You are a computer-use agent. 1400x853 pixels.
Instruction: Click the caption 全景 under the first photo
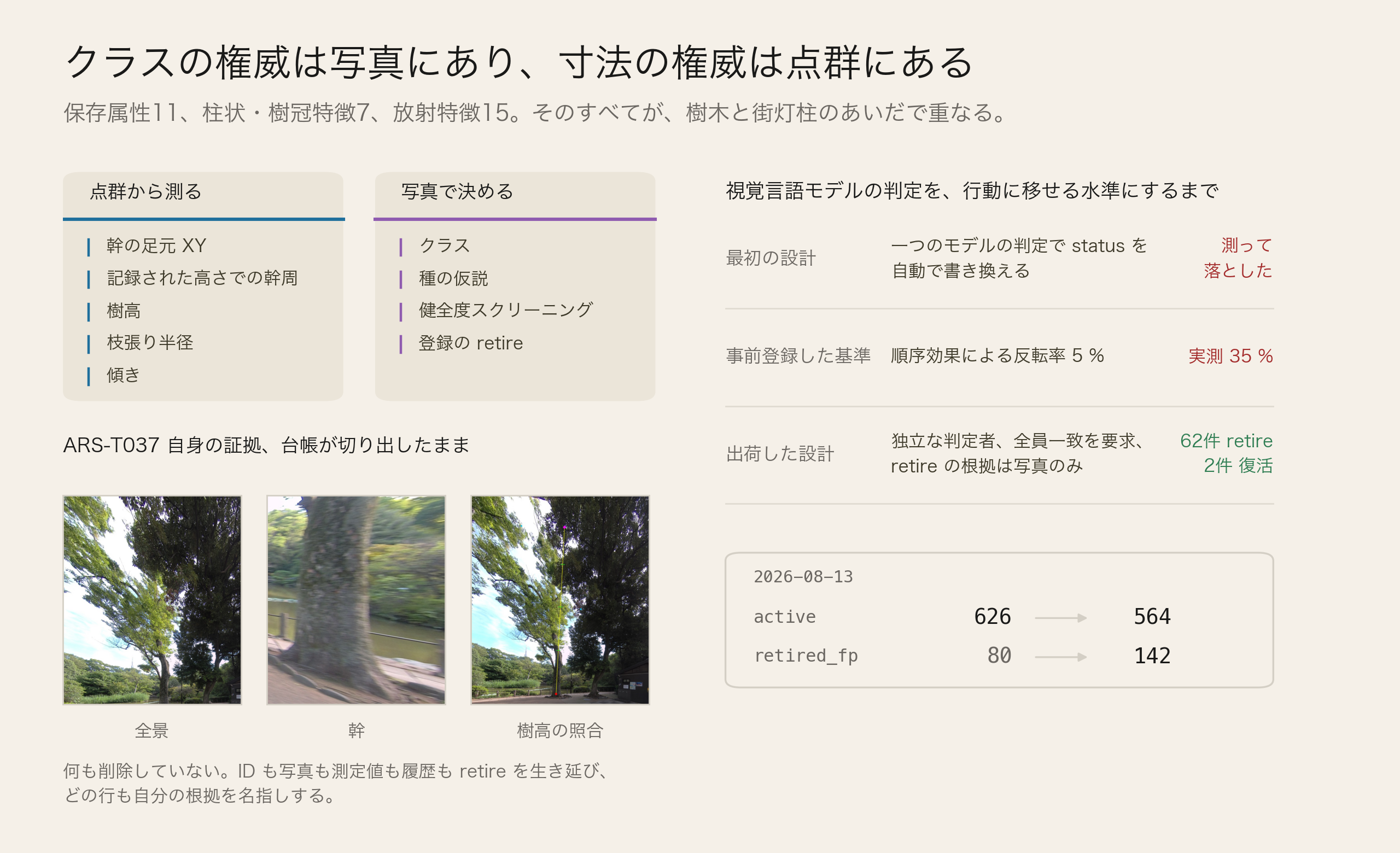[x=151, y=731]
